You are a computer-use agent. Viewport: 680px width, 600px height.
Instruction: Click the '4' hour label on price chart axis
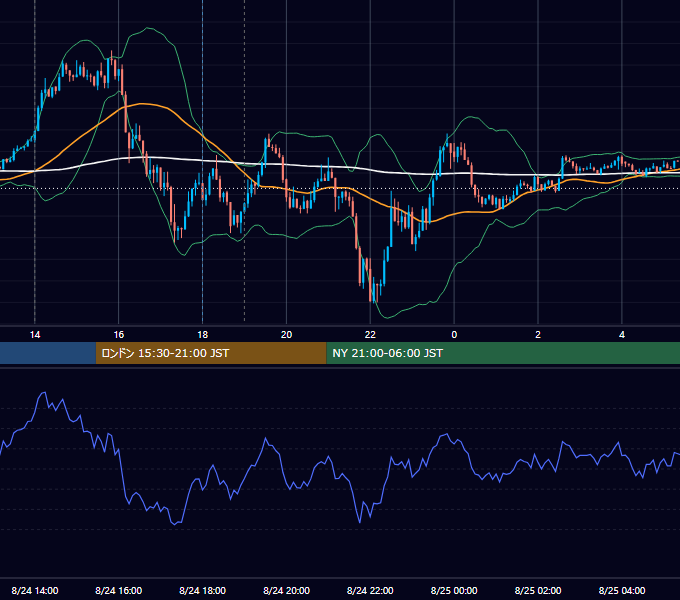click(622, 335)
